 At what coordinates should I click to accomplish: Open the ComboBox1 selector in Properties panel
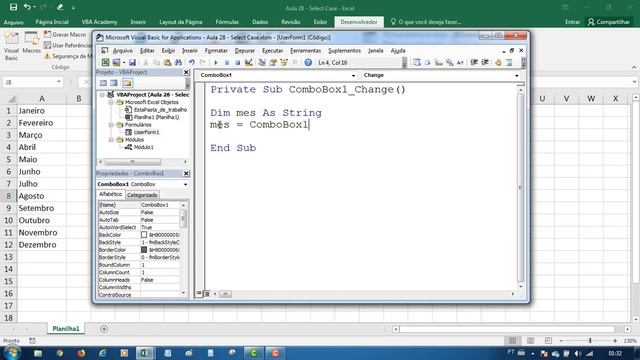[x=185, y=184]
